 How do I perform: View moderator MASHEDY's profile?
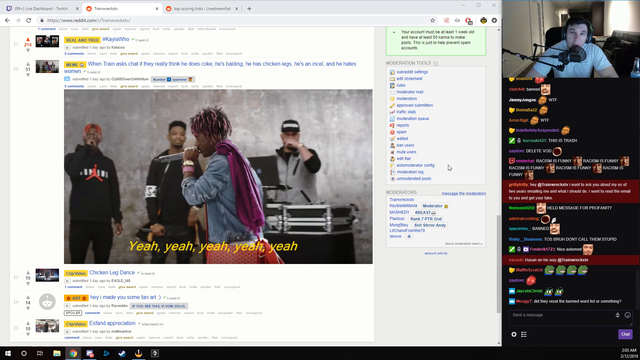(x=399, y=212)
